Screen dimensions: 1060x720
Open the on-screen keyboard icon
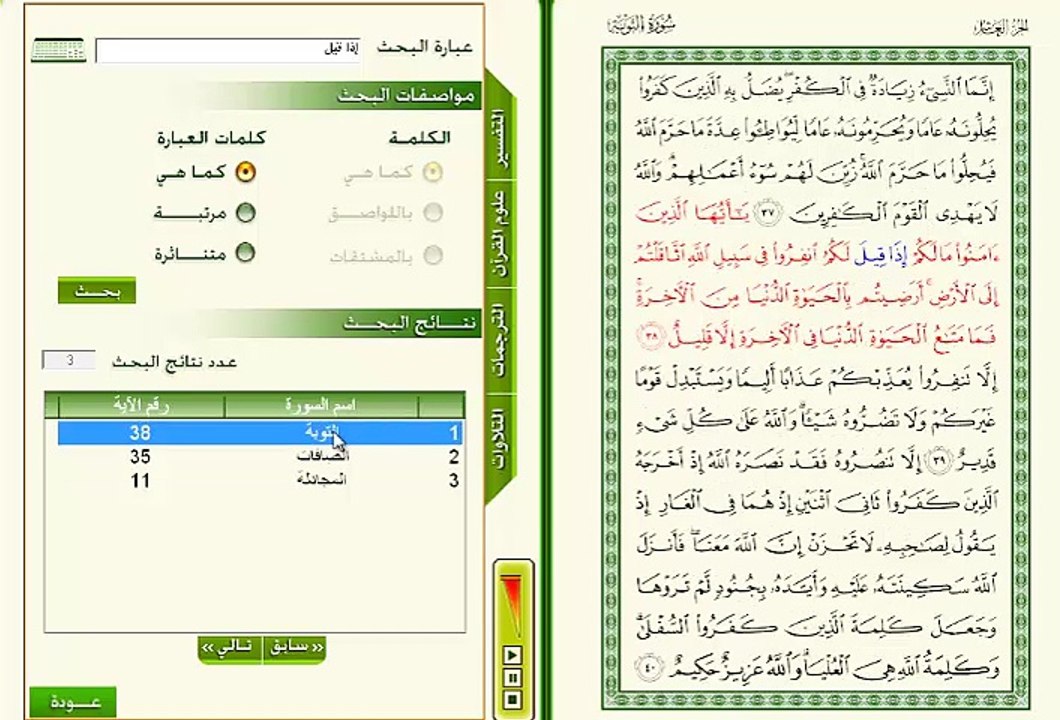point(59,50)
